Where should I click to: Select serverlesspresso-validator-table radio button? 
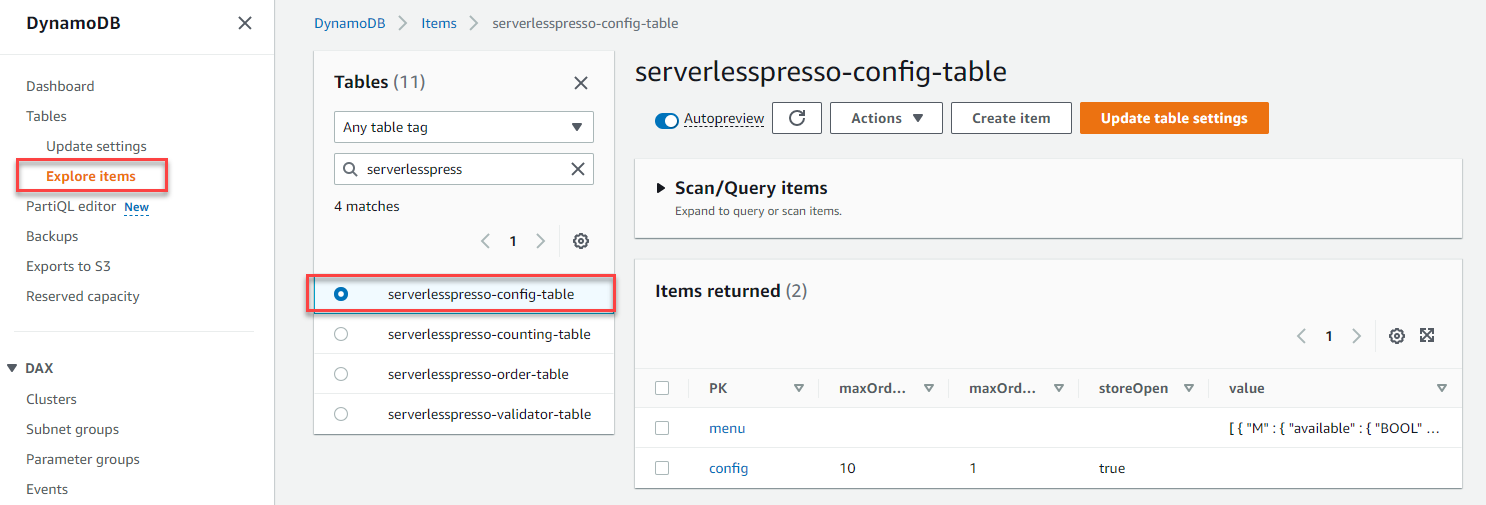pos(341,414)
